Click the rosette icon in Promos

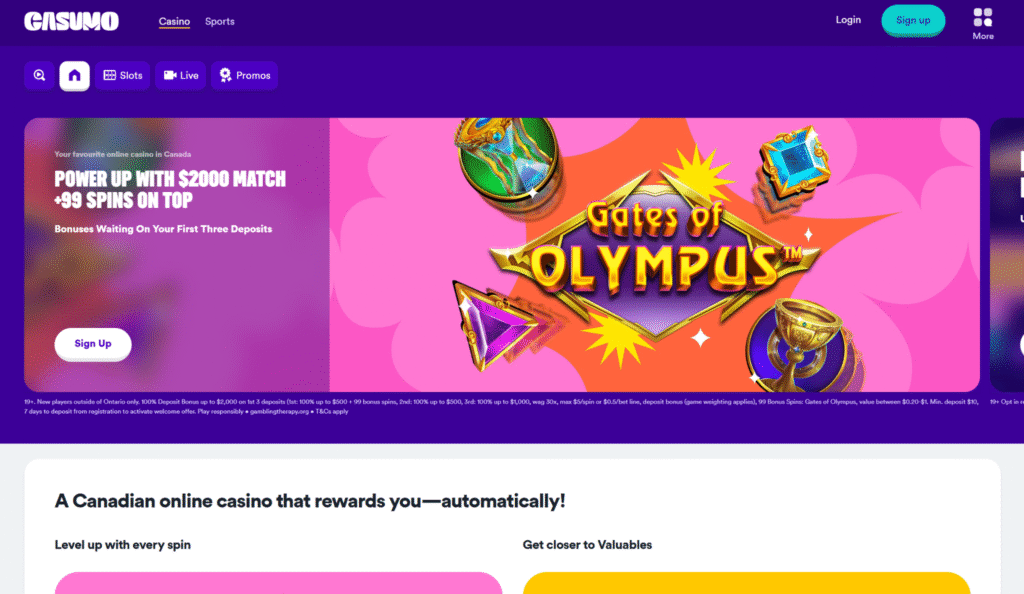point(225,75)
